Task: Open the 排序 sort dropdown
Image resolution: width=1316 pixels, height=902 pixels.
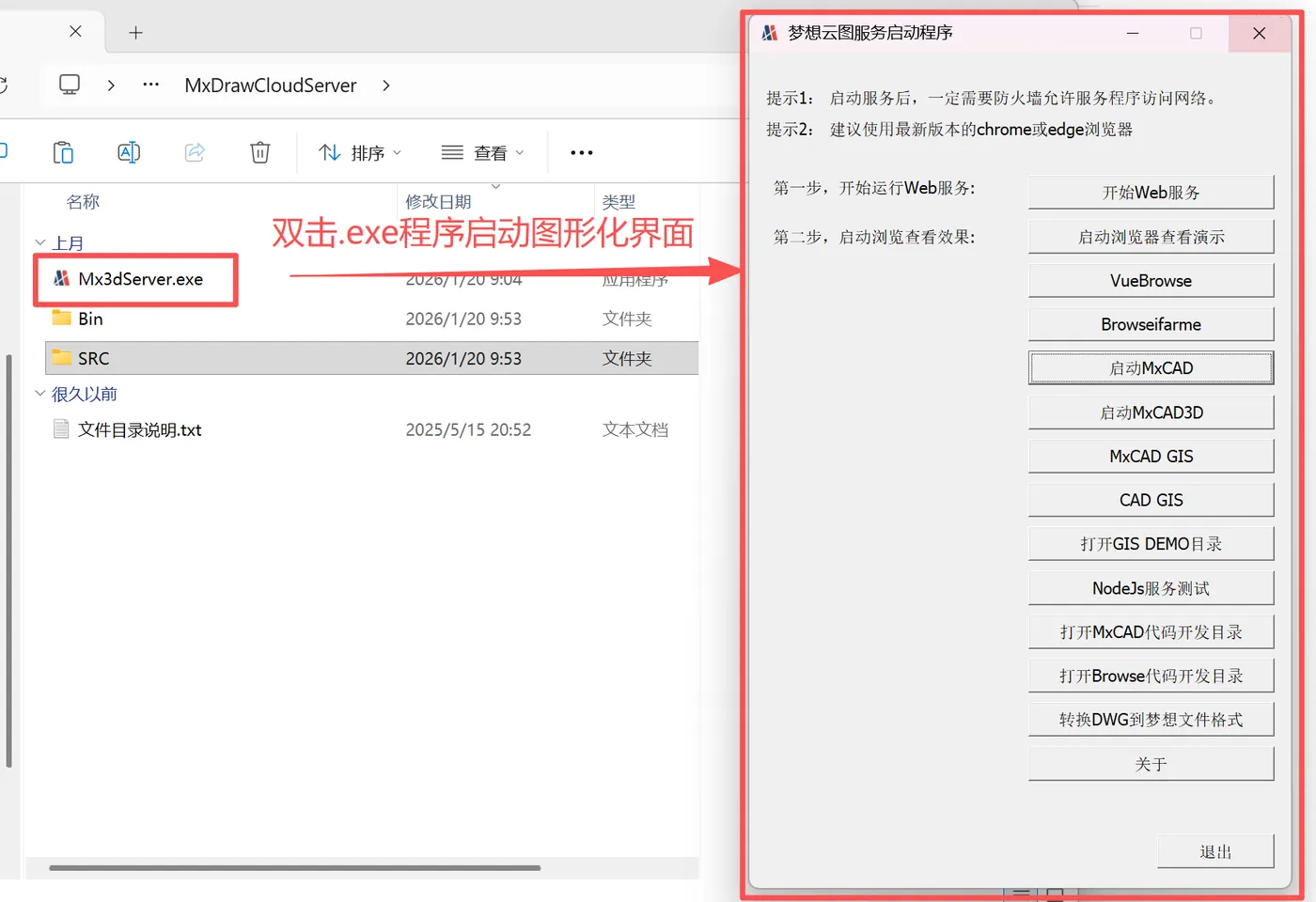Action: pos(360,152)
